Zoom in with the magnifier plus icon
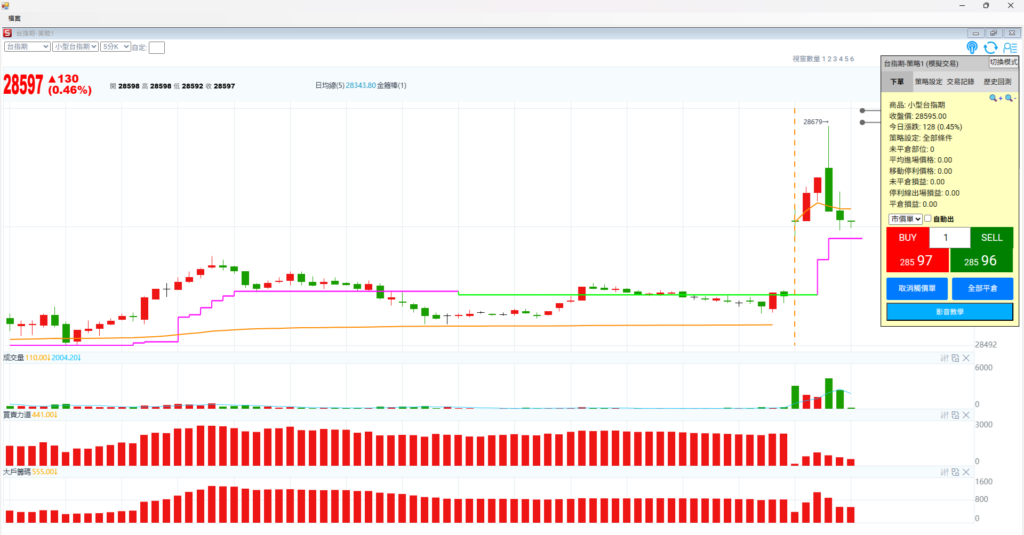 coord(995,98)
